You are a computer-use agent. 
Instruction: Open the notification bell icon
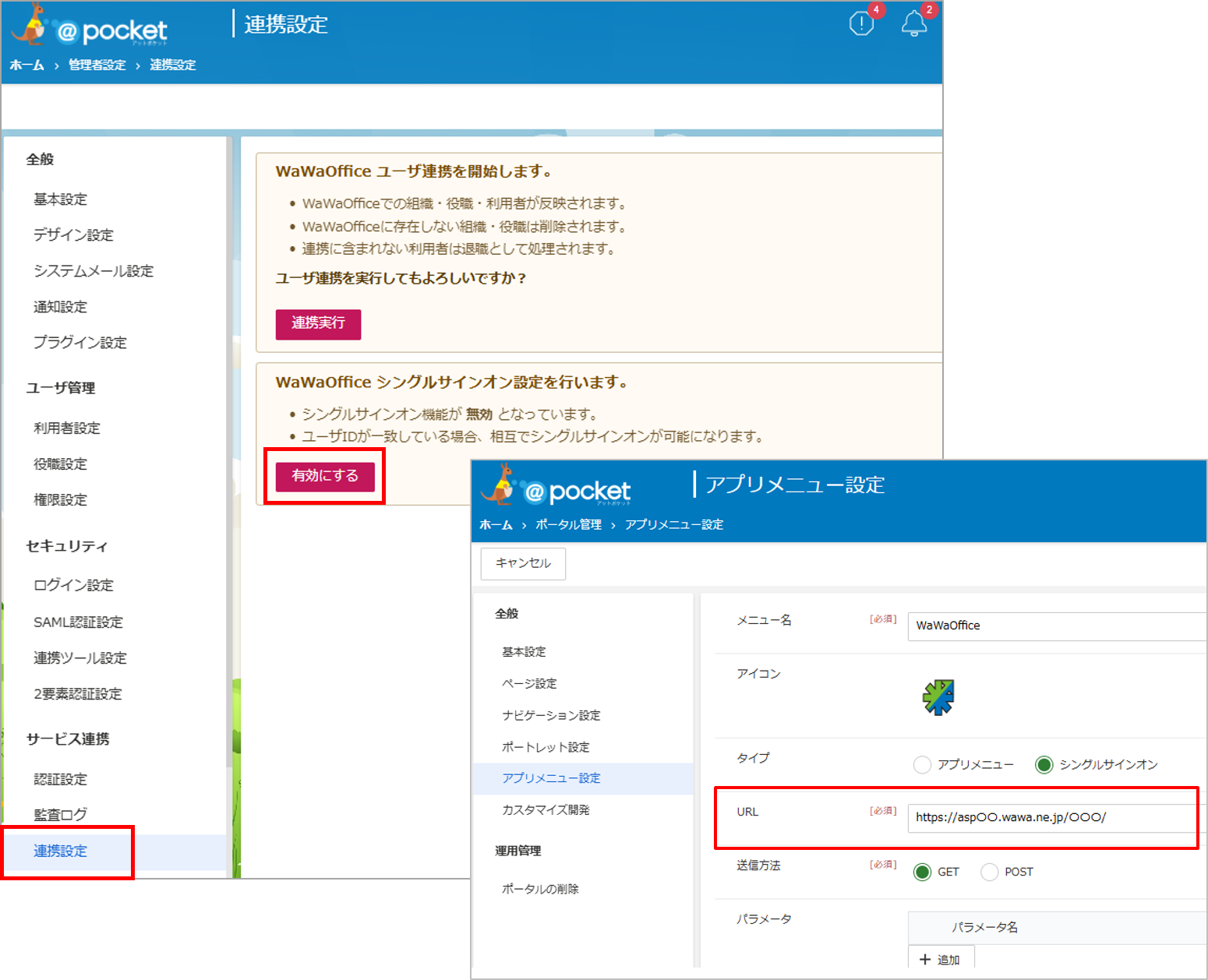click(x=913, y=23)
